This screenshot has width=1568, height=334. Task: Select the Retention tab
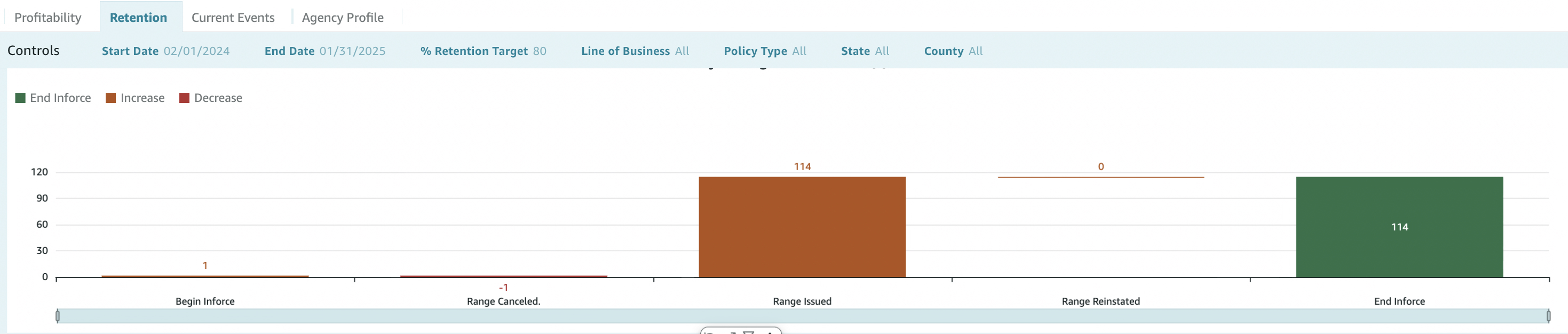[x=138, y=18]
